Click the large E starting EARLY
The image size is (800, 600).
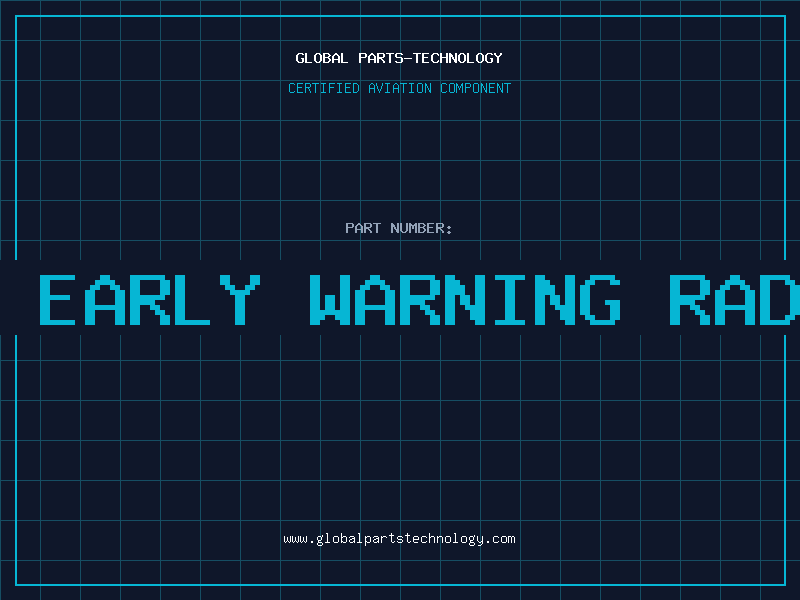[x=58, y=299]
